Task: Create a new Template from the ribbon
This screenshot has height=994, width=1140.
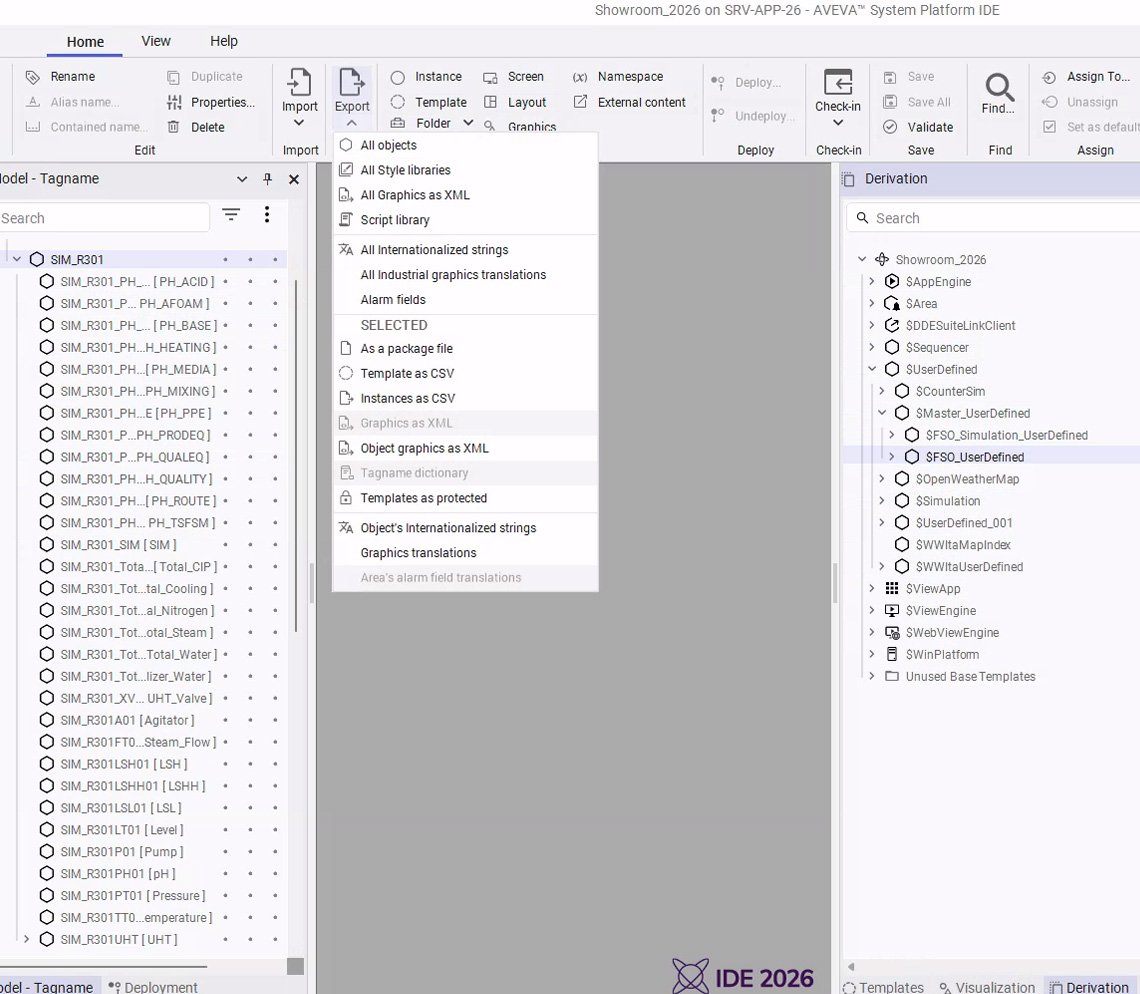Action: [428, 103]
